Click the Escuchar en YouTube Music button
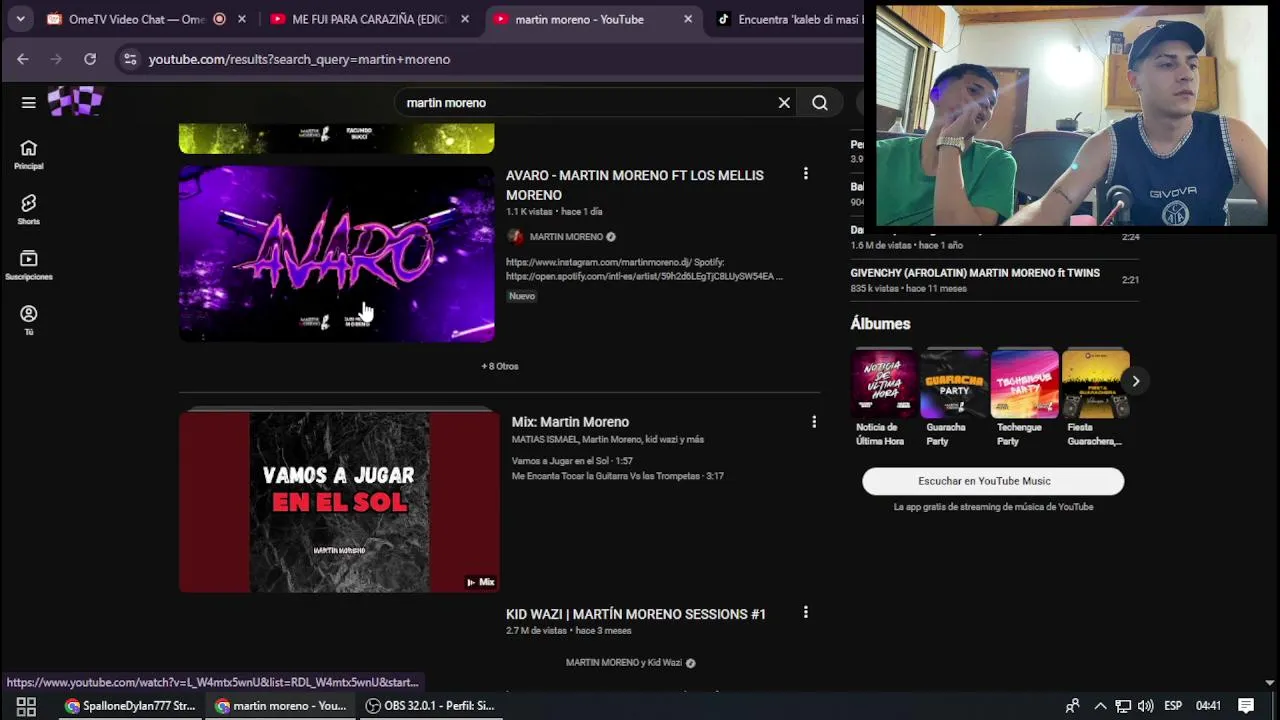Screen dimensions: 1280x720 993,481
